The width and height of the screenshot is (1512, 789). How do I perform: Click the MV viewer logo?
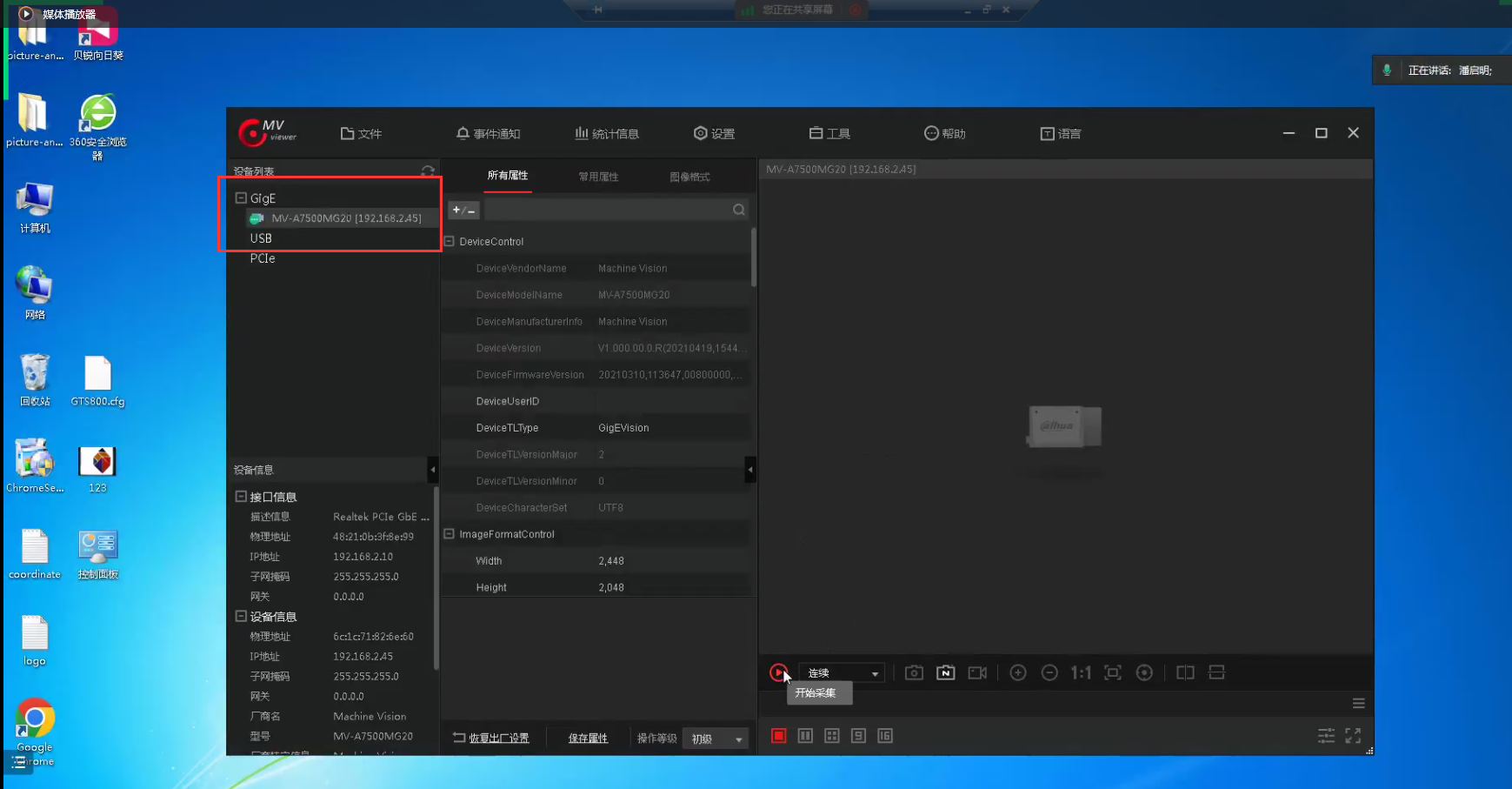pos(268,132)
